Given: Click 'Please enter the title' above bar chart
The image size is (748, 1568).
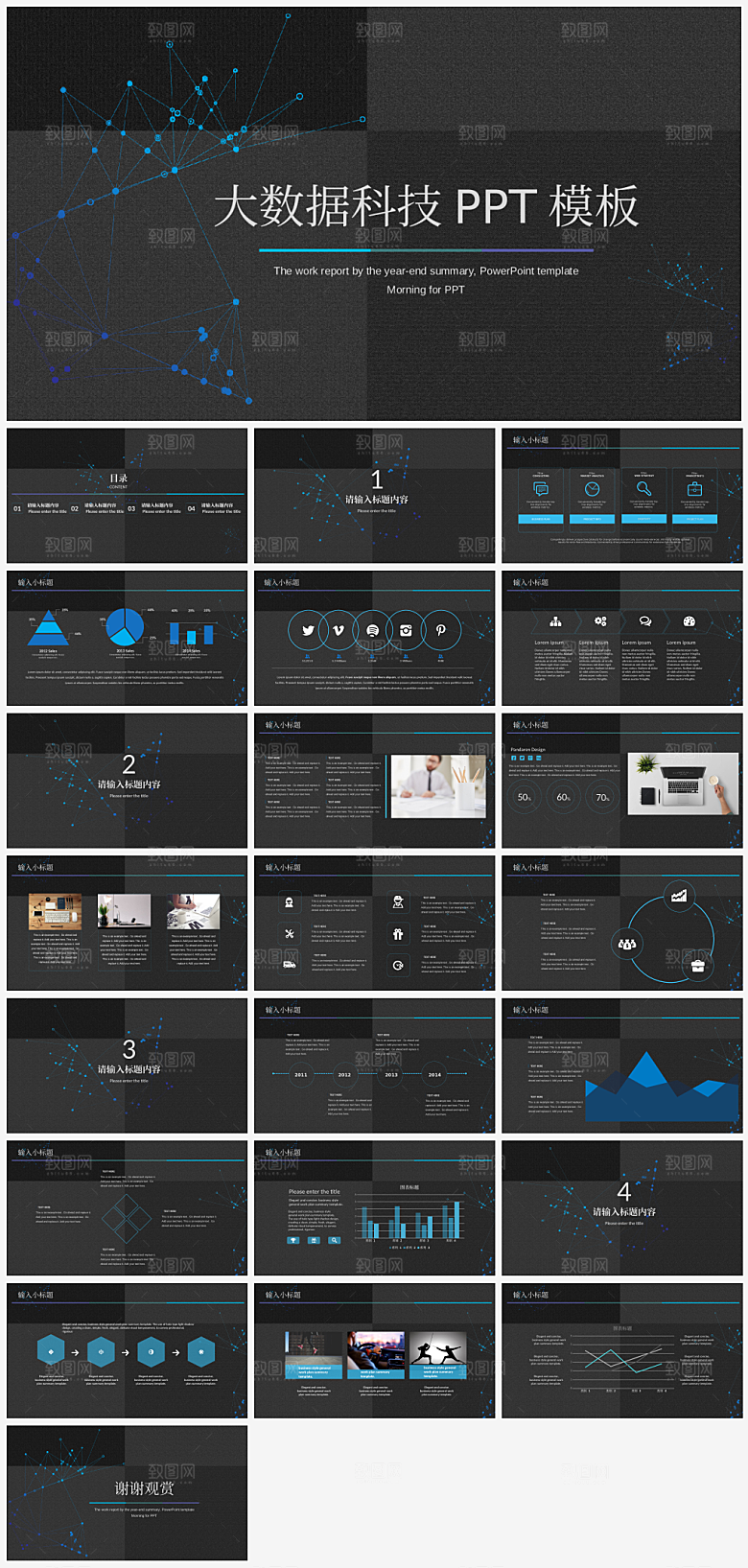Looking at the screenshot, I should pos(315,1192).
